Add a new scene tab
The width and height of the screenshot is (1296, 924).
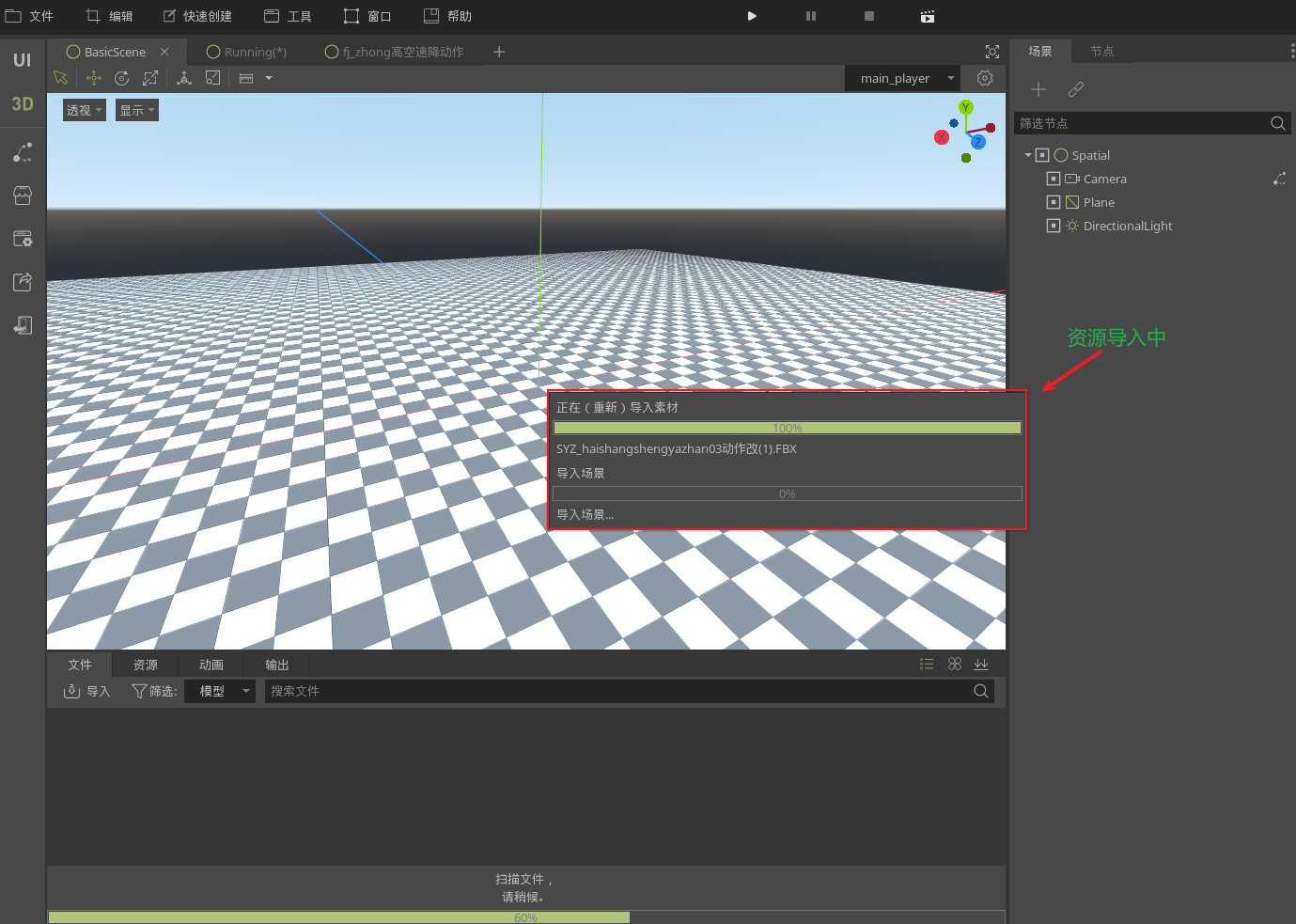pyautogui.click(x=499, y=52)
